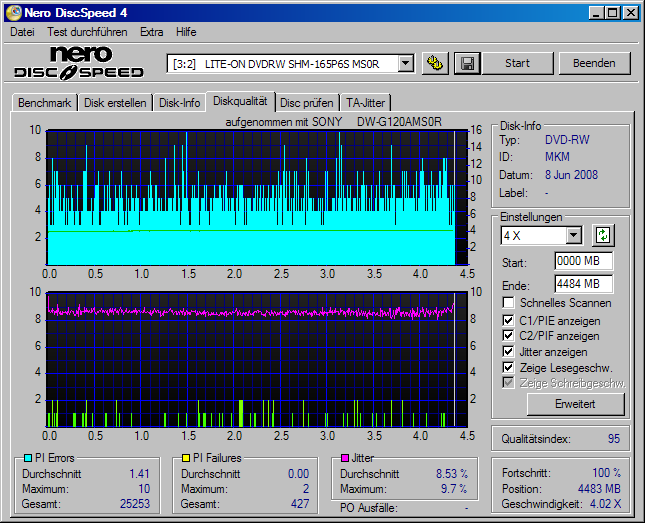Image resolution: width=645 pixels, height=523 pixels.
Task: Click the recorded-with SONY DW-G120A text
Action: 334,122
